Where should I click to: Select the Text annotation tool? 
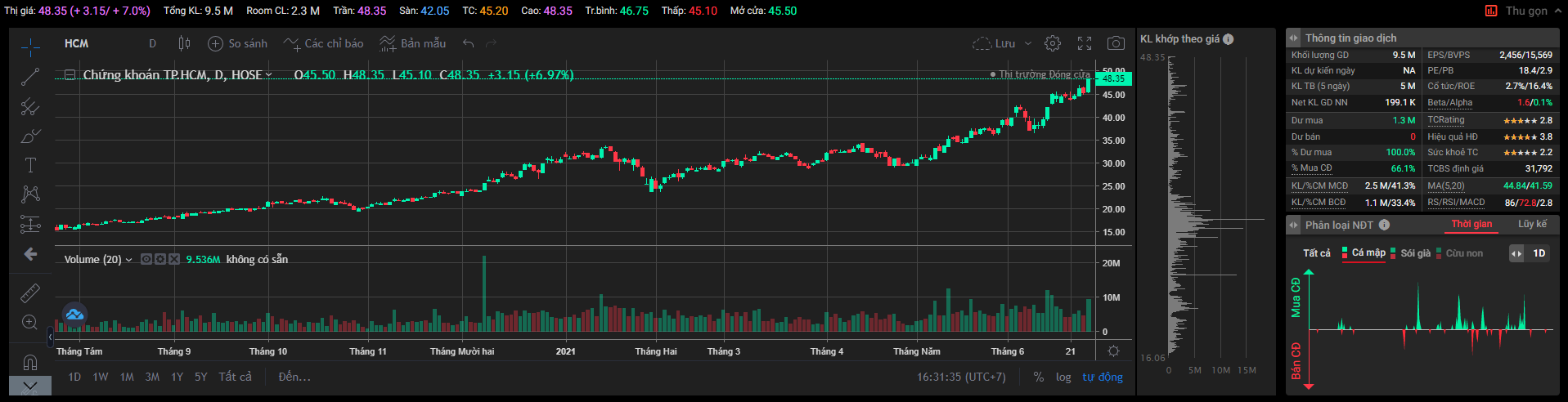tap(30, 165)
